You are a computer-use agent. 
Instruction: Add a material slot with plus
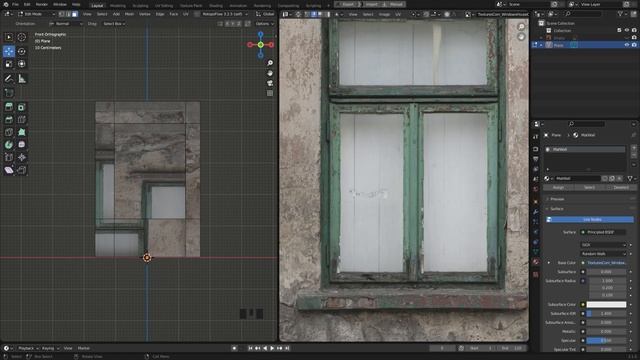(x=634, y=148)
